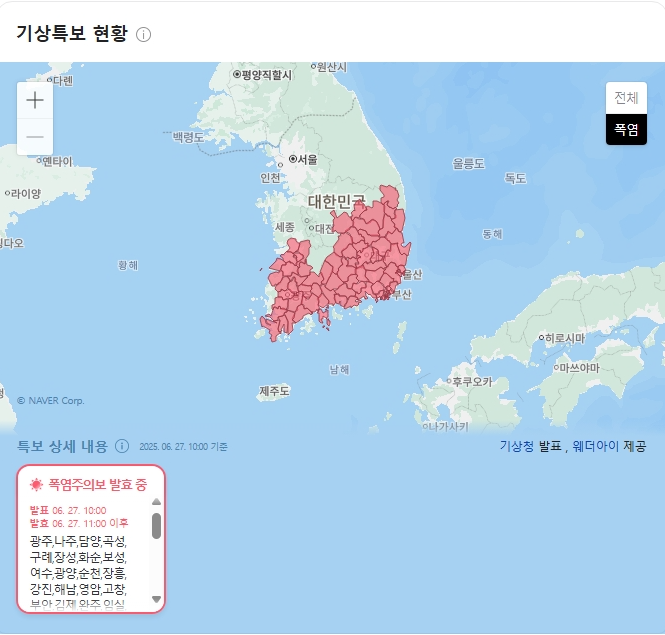Click the advisory card scrollbar thumb
This screenshot has height=635, width=665.
click(156, 526)
